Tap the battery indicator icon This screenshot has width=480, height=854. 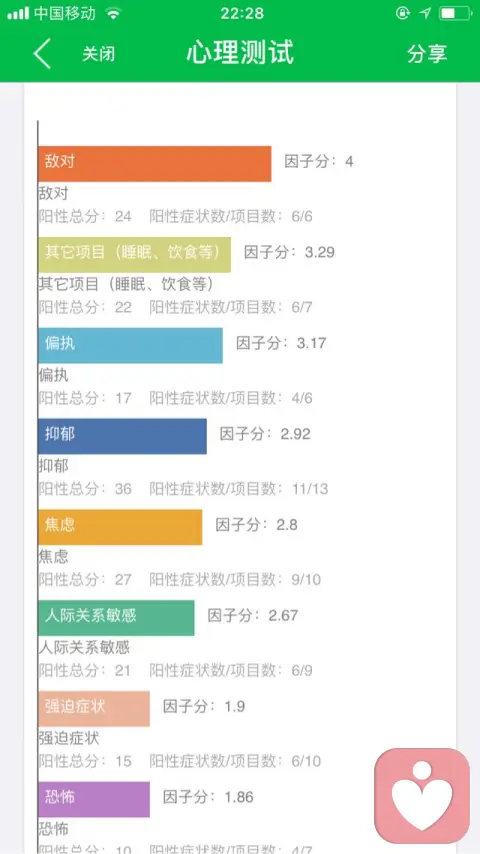(x=454, y=14)
